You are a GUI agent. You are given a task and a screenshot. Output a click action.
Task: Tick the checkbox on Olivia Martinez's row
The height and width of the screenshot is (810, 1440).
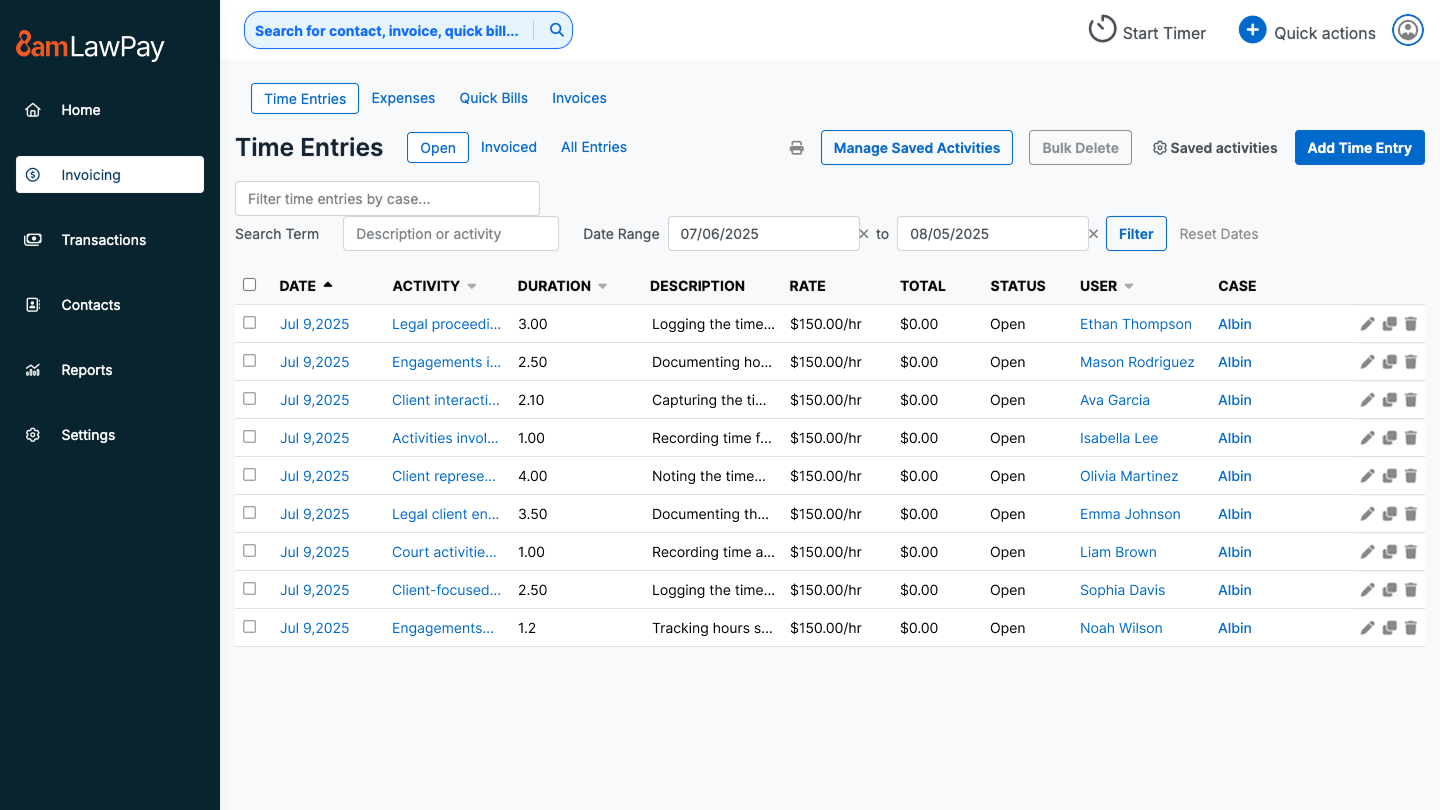[249, 475]
